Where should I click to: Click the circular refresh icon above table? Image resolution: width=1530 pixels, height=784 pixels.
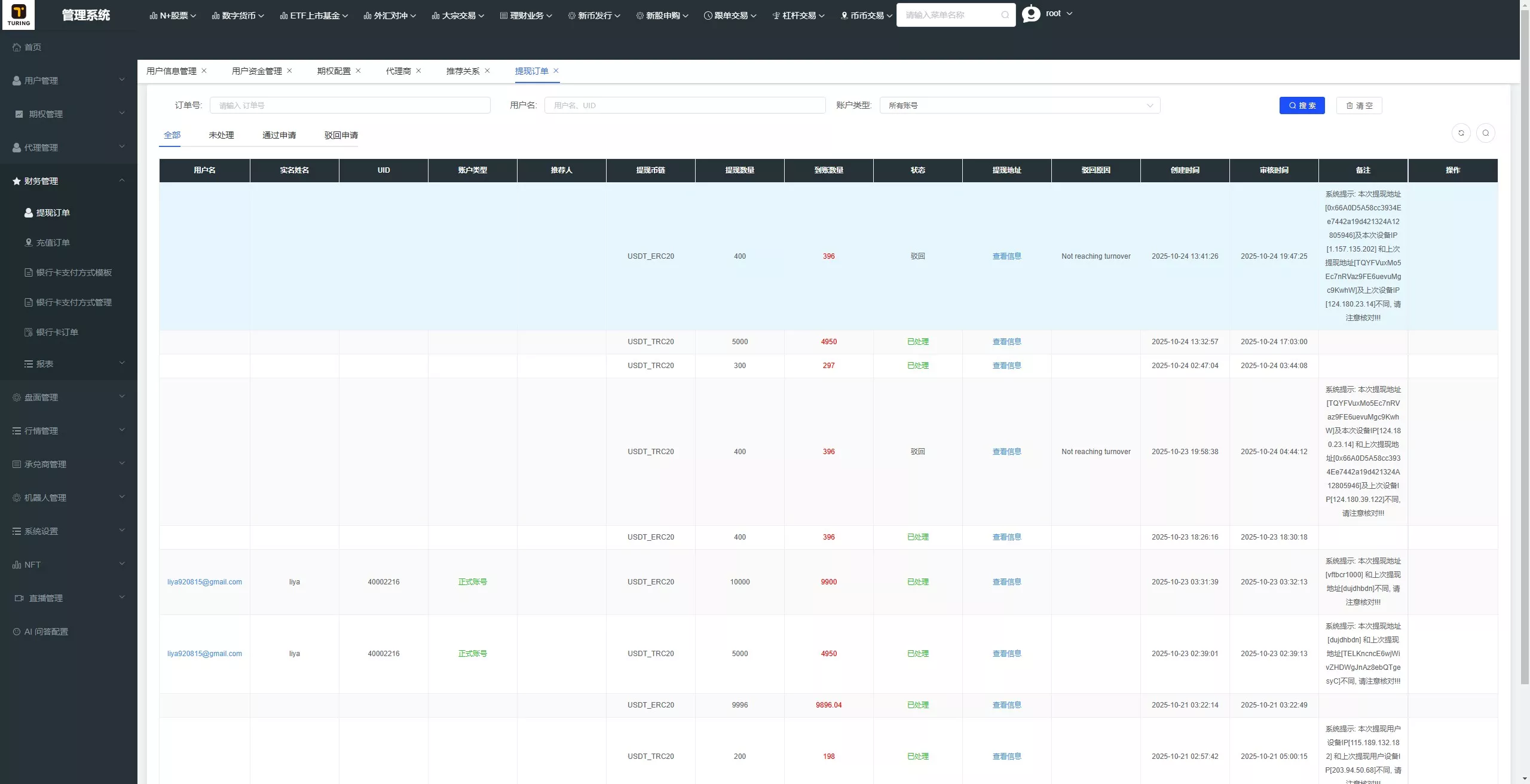[1461, 133]
